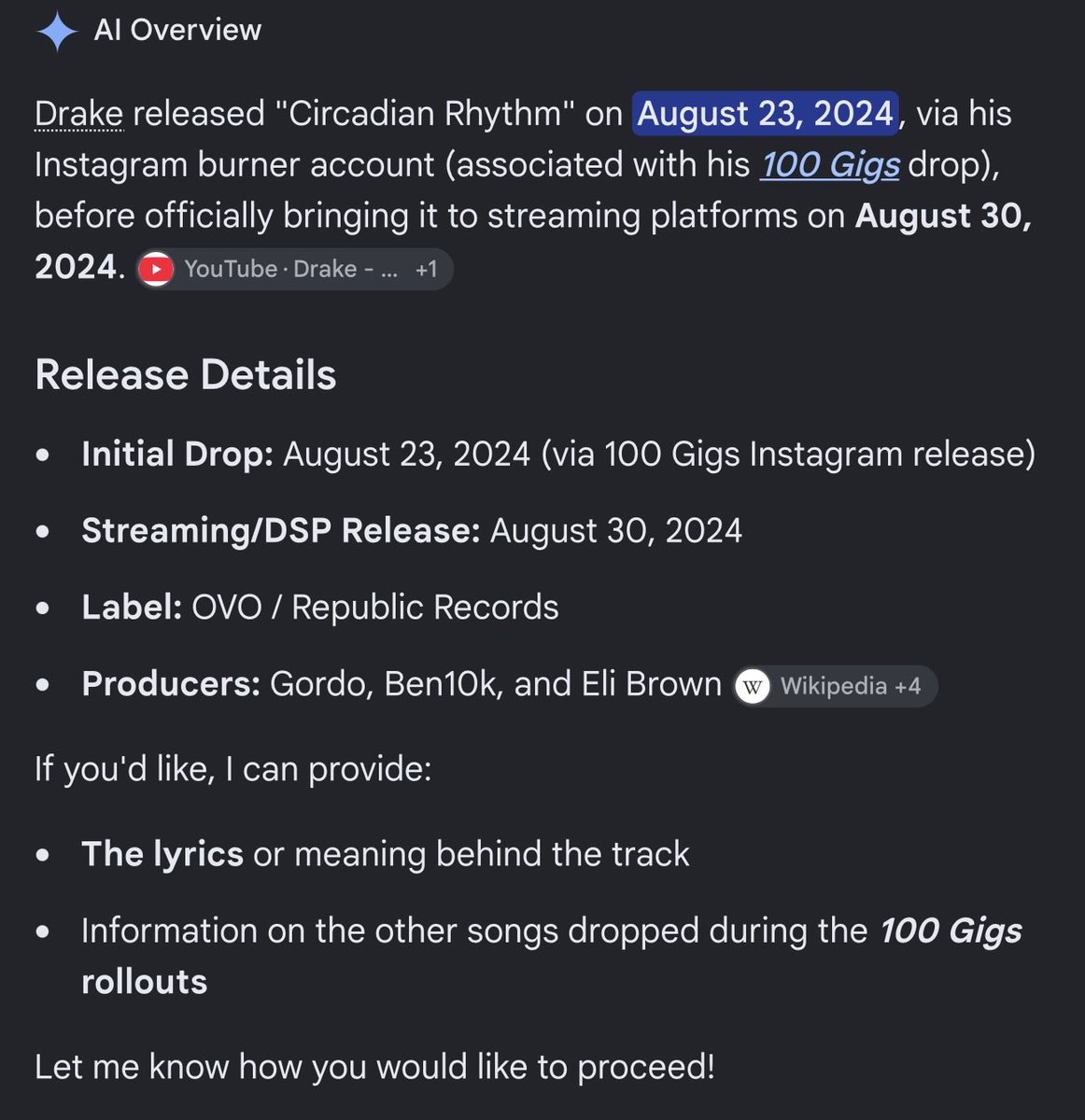Click the highlighted August 23, 2024 date
This screenshot has height=1120, width=1085.
pyautogui.click(x=765, y=114)
